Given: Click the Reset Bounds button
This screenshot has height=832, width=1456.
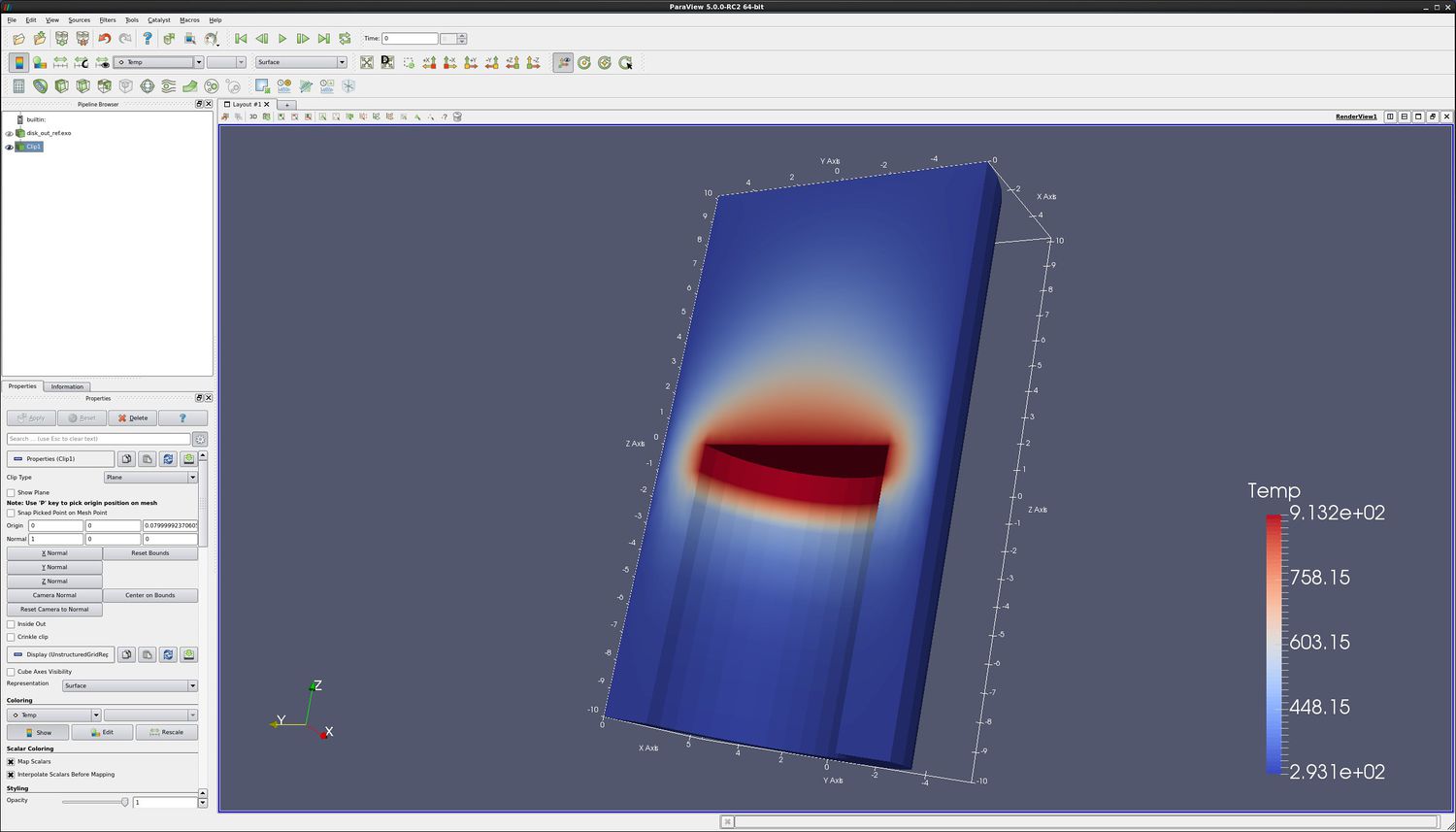Looking at the screenshot, I should coord(150,553).
